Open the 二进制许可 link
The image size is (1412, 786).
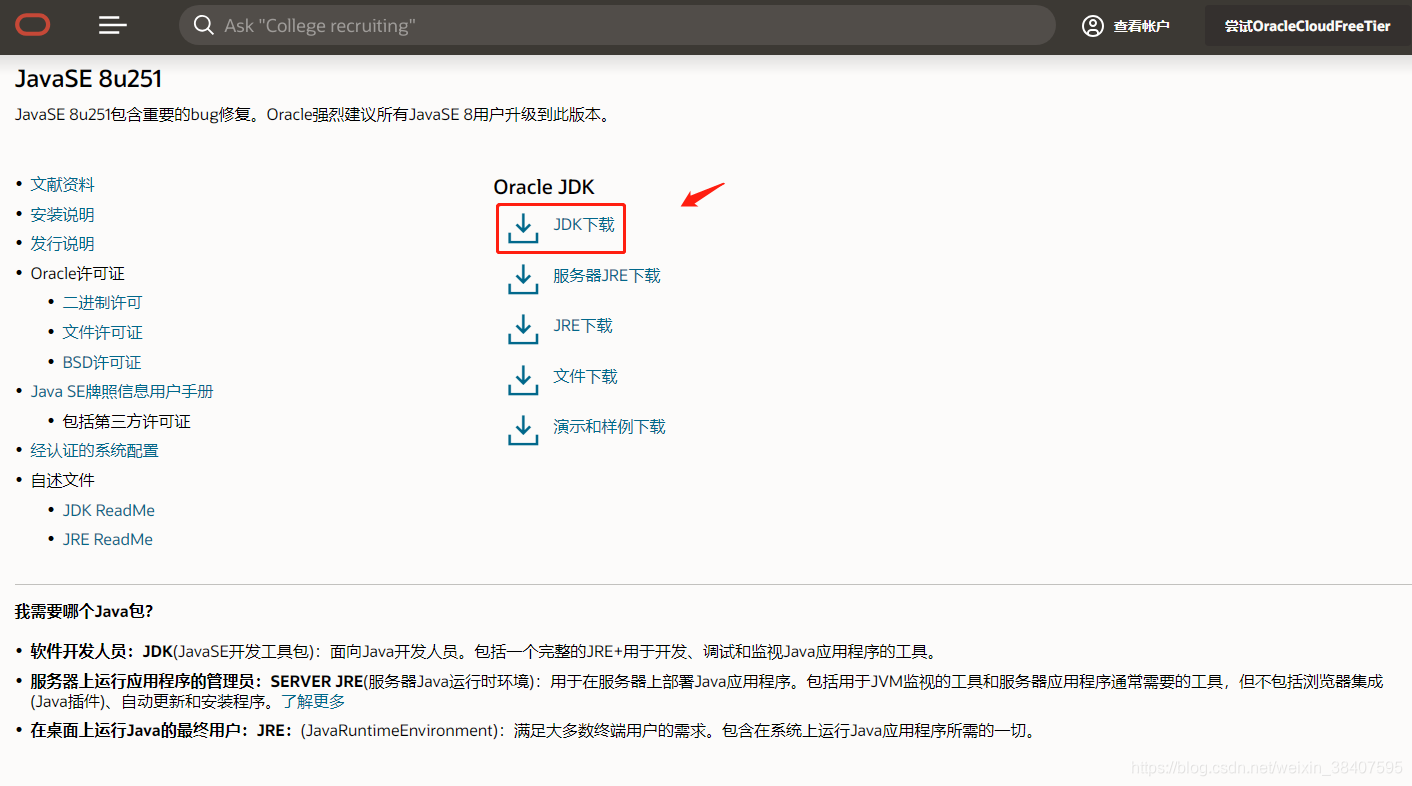tap(103, 302)
